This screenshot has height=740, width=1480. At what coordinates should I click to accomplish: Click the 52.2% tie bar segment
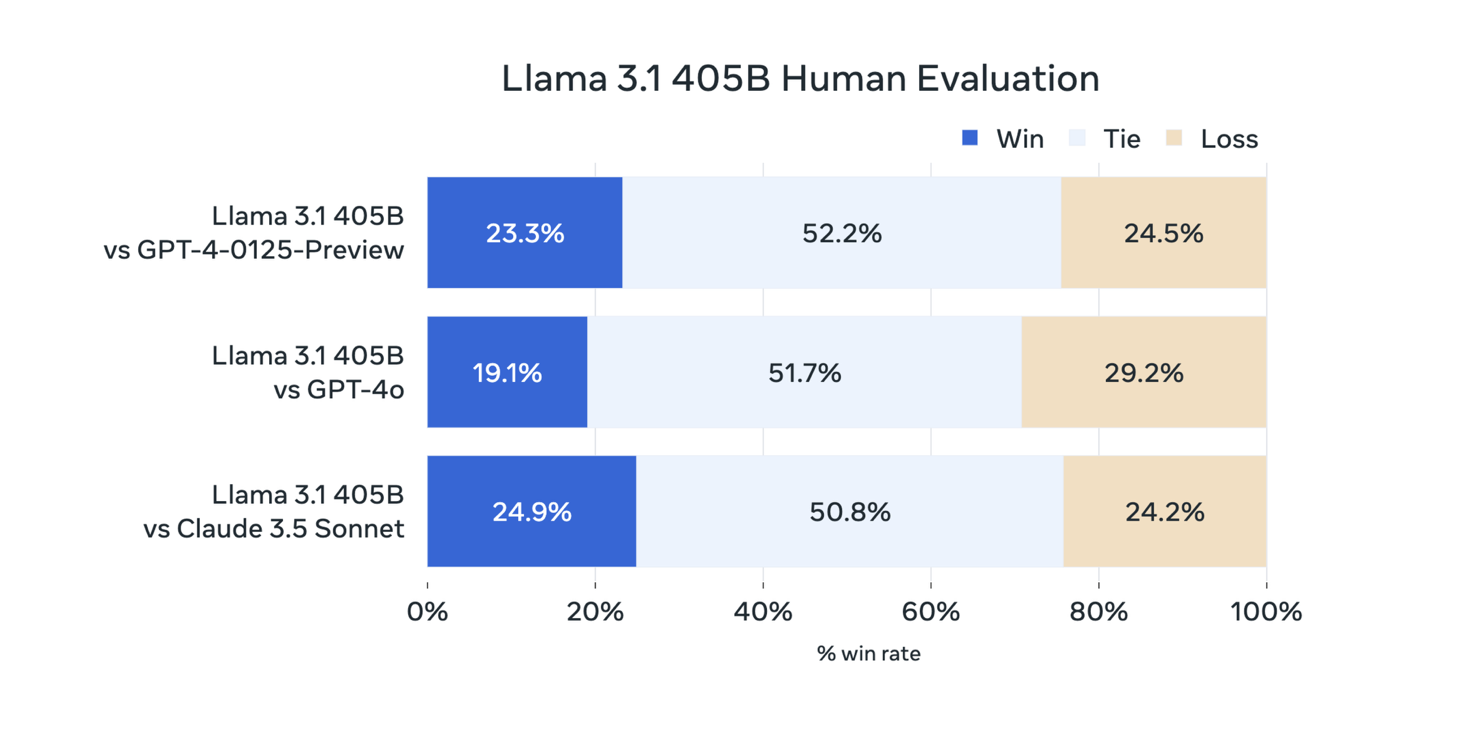click(842, 233)
